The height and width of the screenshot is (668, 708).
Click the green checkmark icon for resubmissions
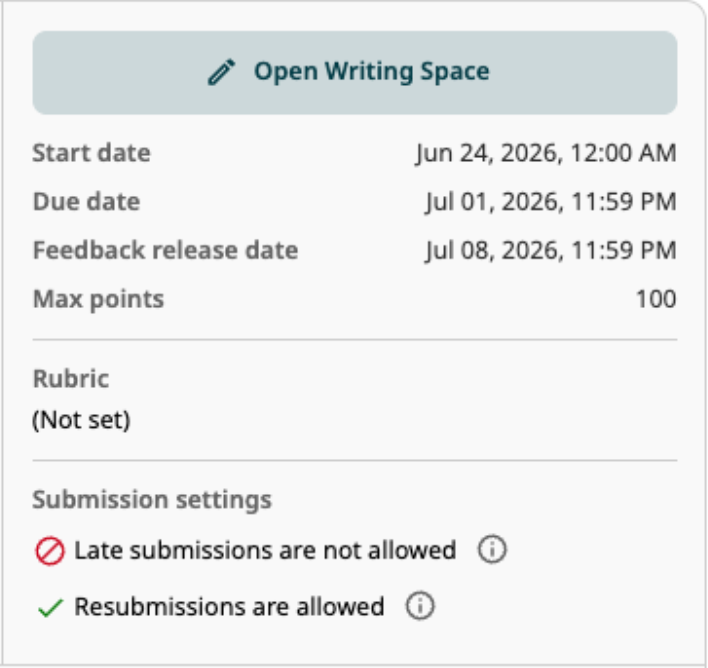pos(50,607)
